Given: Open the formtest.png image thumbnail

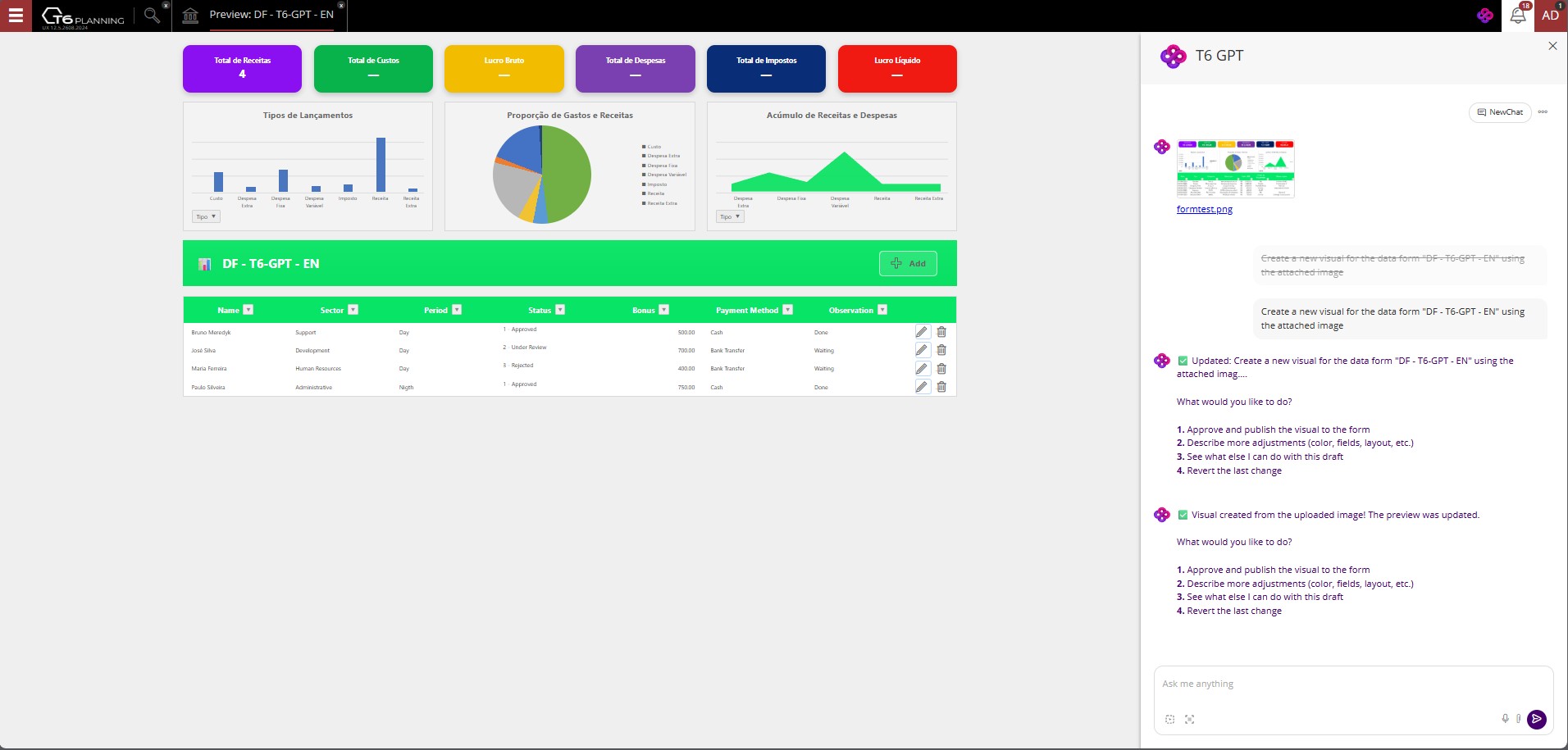Looking at the screenshot, I should point(1236,169).
